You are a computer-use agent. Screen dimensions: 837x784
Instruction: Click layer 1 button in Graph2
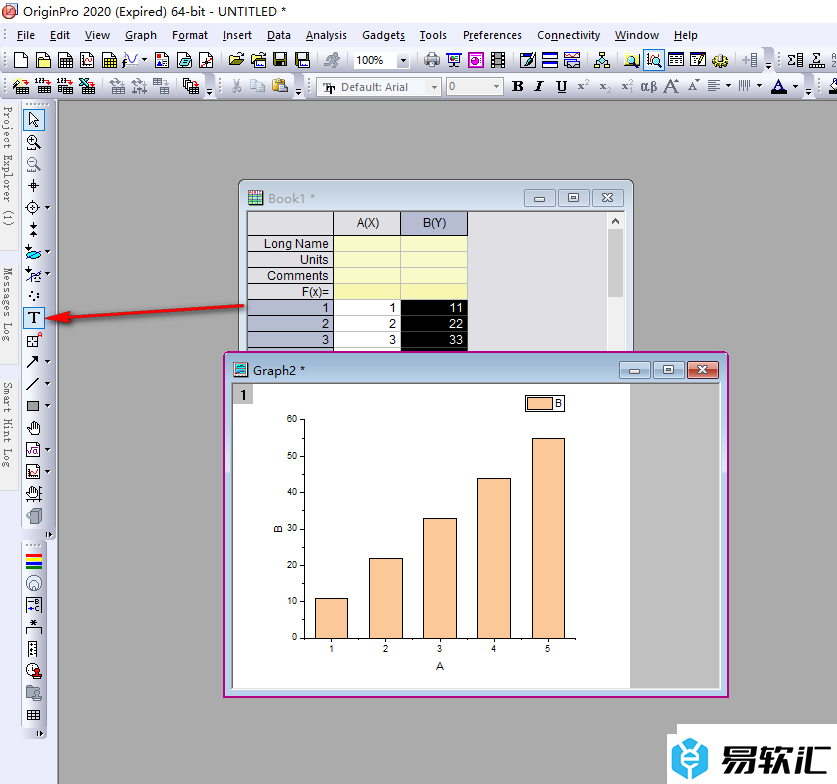pyautogui.click(x=243, y=395)
